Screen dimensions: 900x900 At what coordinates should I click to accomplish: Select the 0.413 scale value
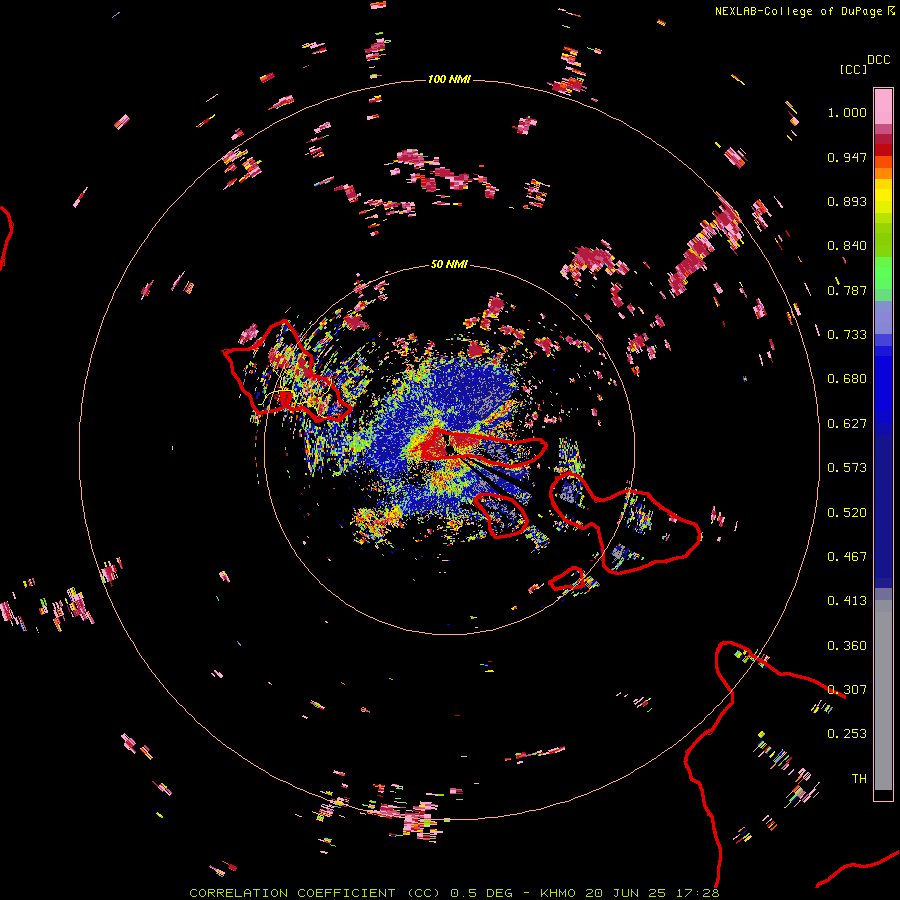coord(847,601)
